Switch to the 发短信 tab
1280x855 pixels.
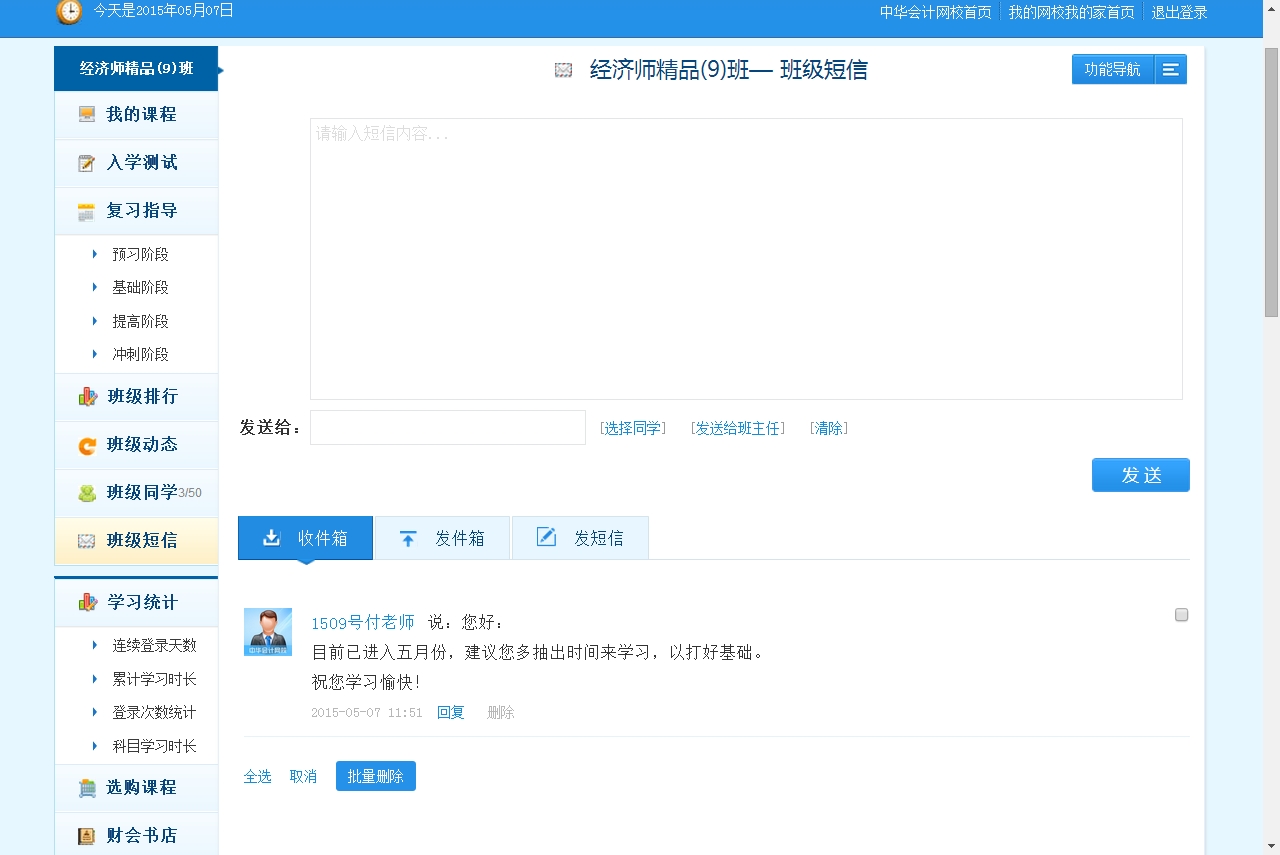(580, 538)
